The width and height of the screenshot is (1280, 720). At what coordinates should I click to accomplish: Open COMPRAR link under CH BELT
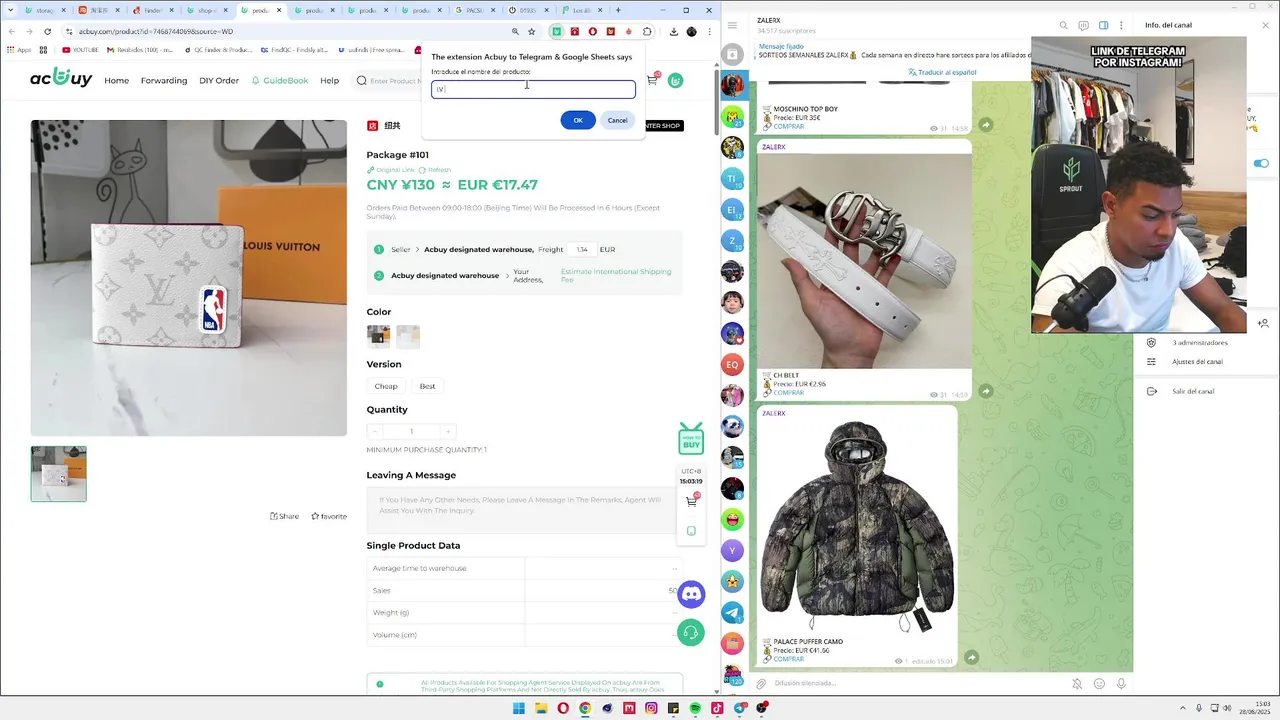click(x=788, y=393)
